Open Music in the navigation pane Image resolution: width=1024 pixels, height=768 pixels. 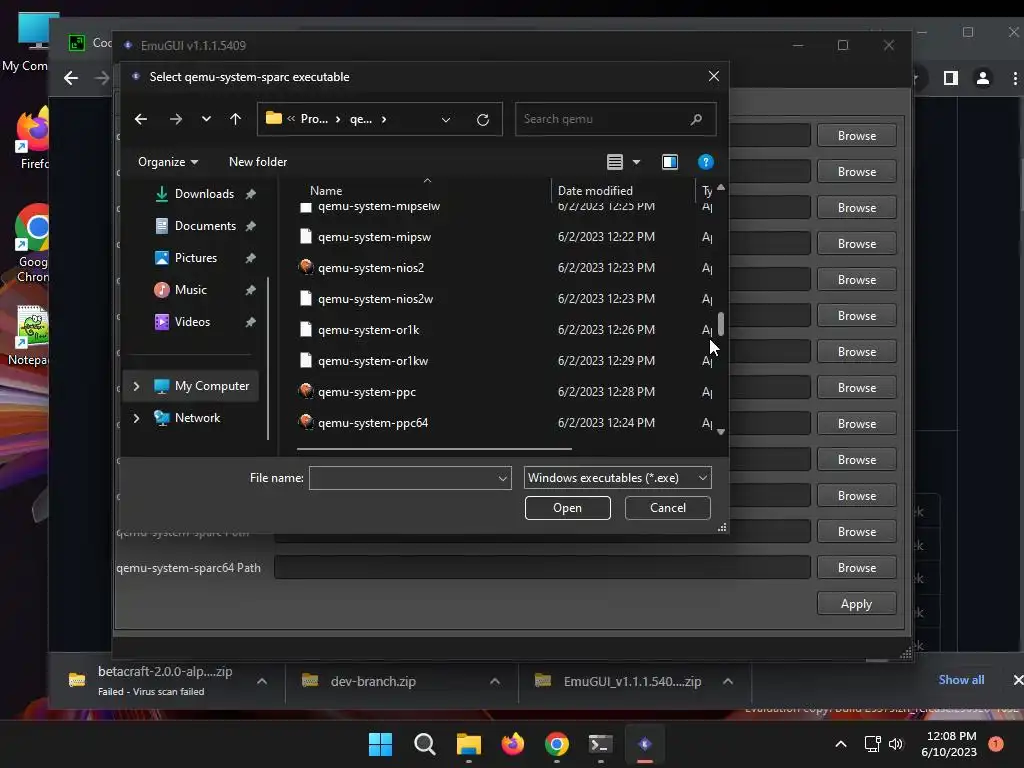click(190, 290)
